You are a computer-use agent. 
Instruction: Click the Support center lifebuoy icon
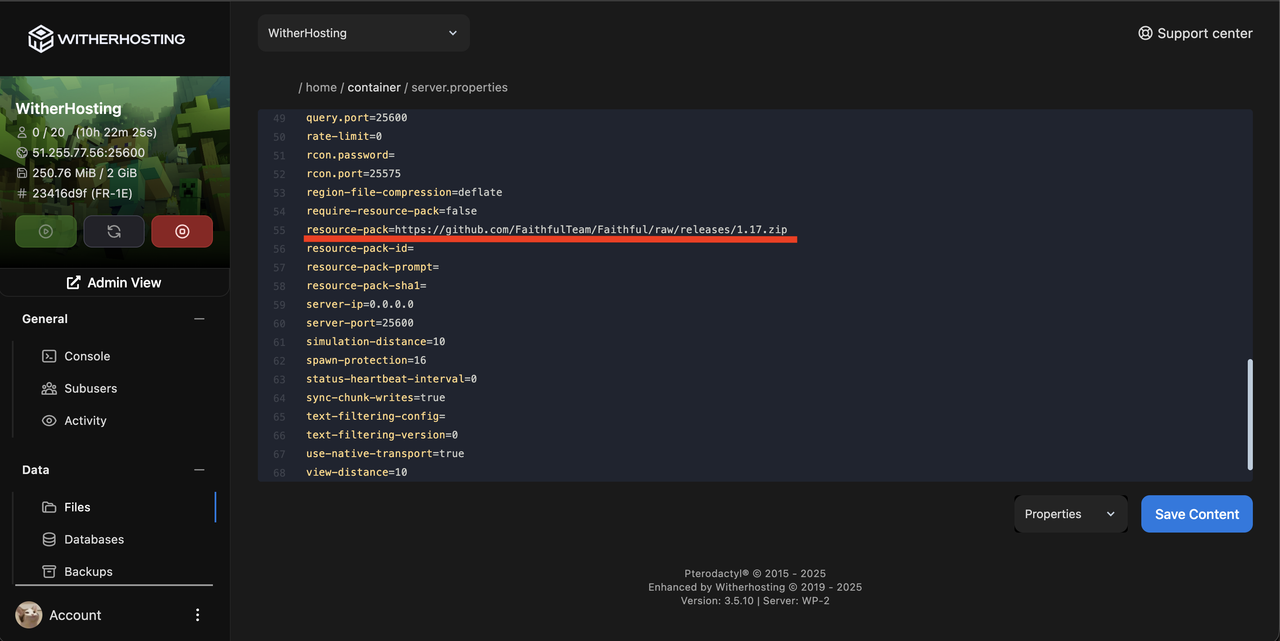click(1145, 33)
